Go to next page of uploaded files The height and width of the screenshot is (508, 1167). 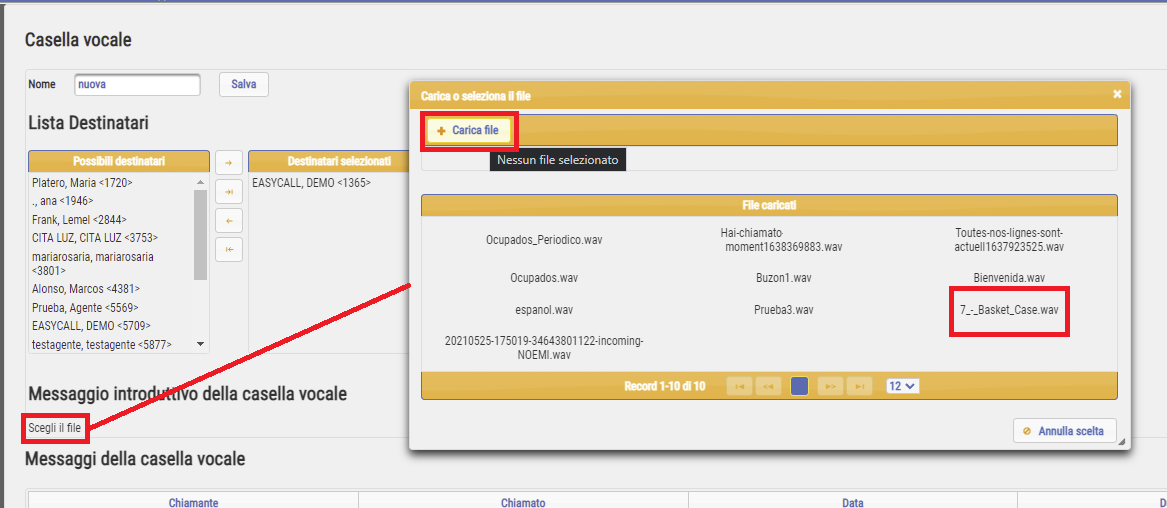tap(829, 386)
